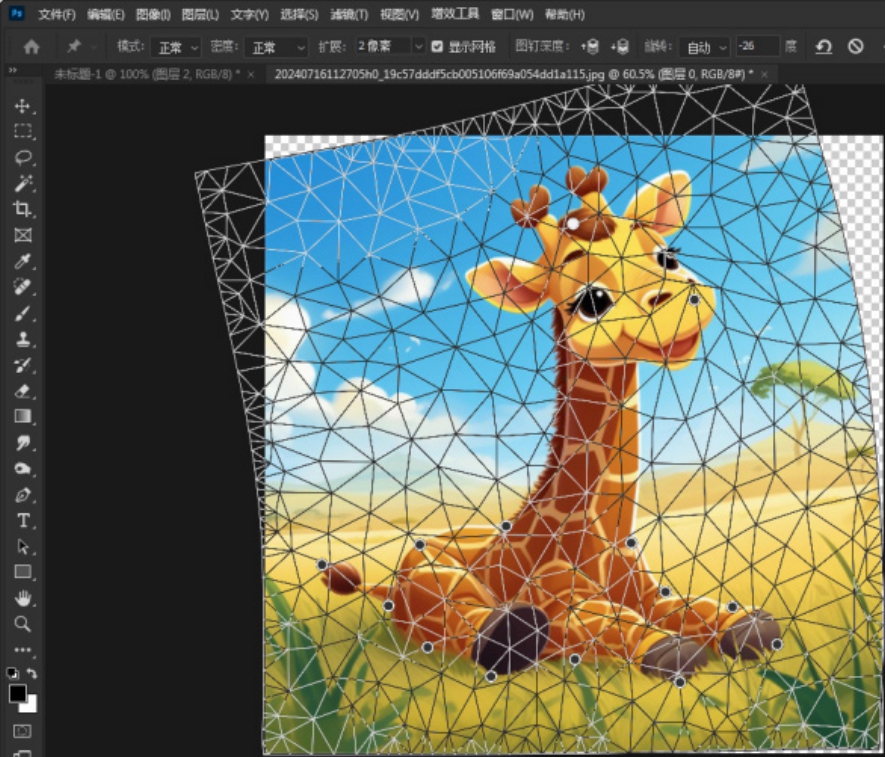This screenshot has height=757, width=886.
Task: Click the cancel puppet warp button
Action: point(855,47)
